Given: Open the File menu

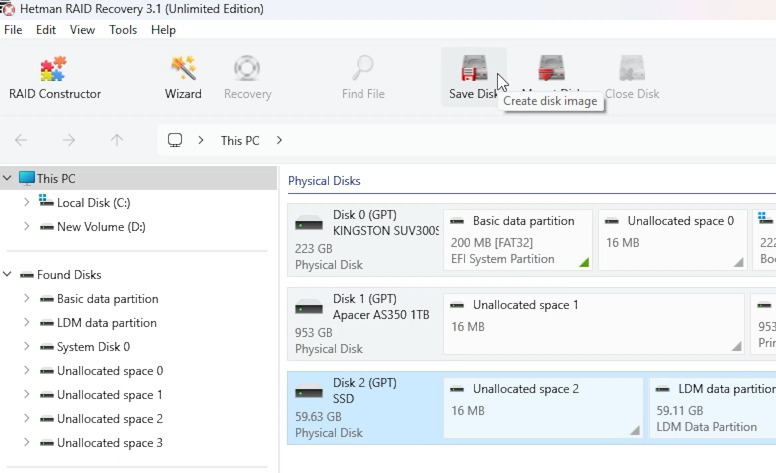Looking at the screenshot, I should click(x=13, y=30).
